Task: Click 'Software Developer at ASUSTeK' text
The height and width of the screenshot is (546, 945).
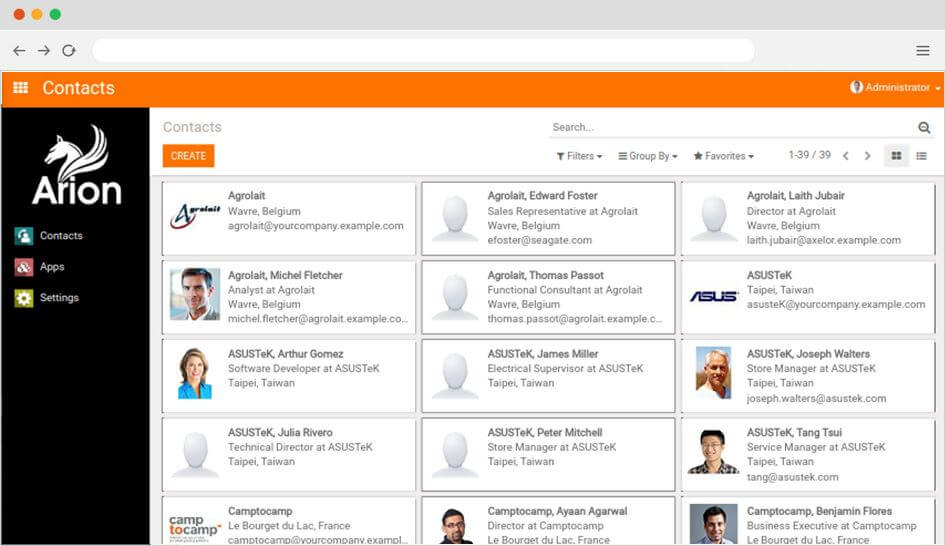Action: pyautogui.click(x=304, y=368)
